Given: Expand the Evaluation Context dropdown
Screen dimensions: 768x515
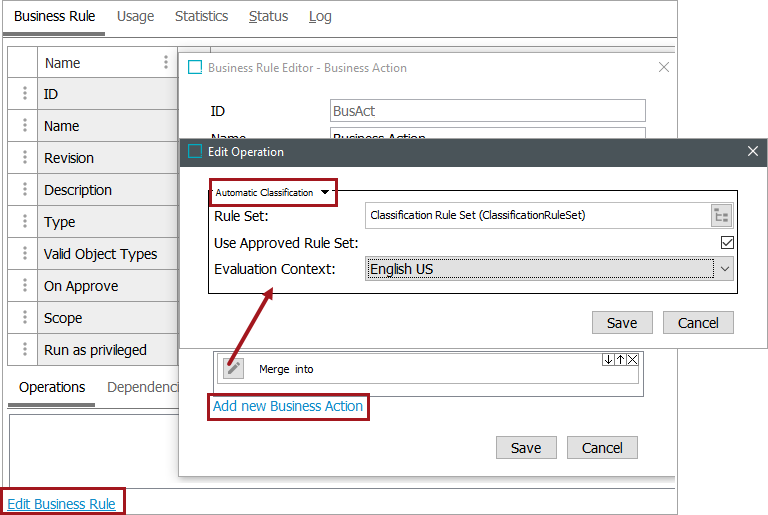Looking at the screenshot, I should tap(725, 269).
